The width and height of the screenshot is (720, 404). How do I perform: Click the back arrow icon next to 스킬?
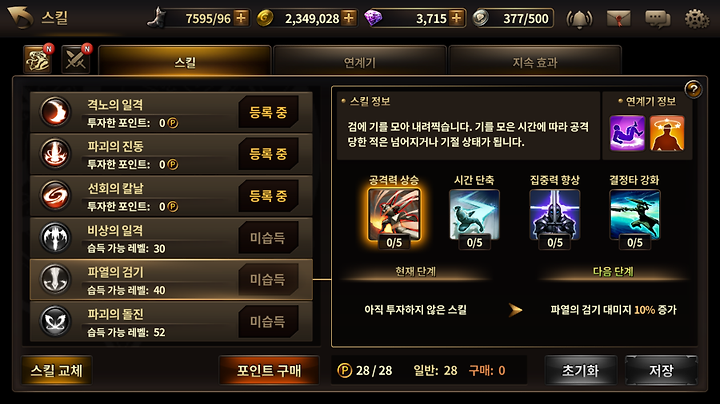tap(20, 17)
